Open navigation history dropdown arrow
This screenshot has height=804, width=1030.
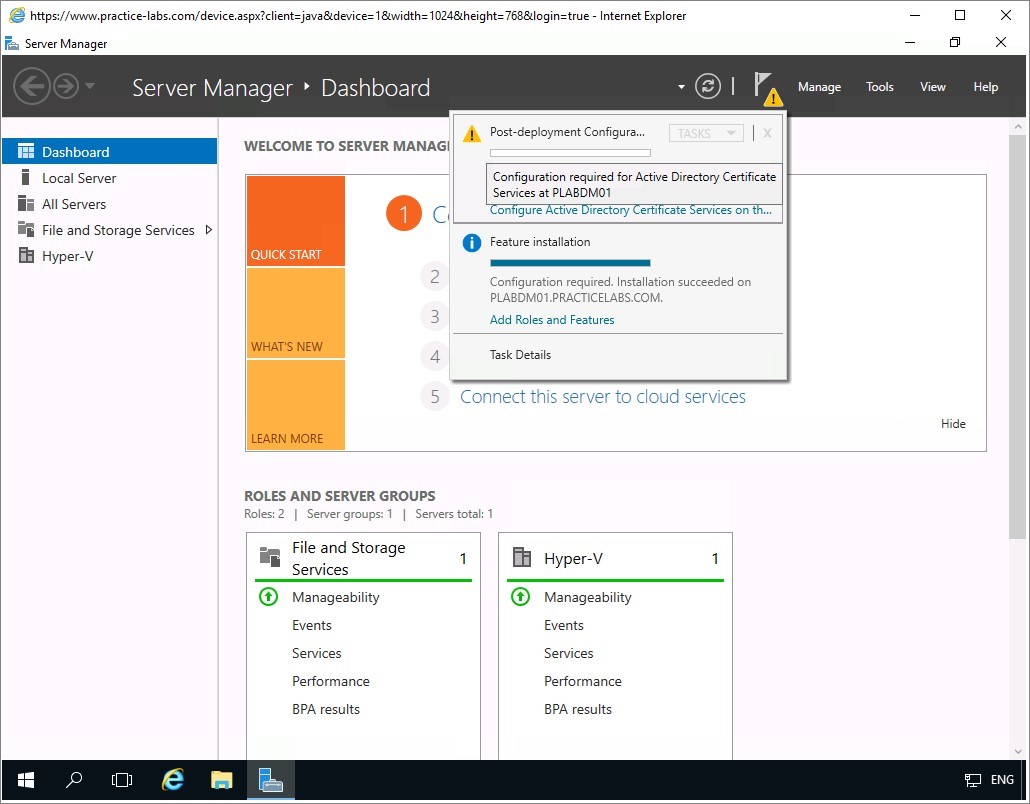[x=90, y=85]
